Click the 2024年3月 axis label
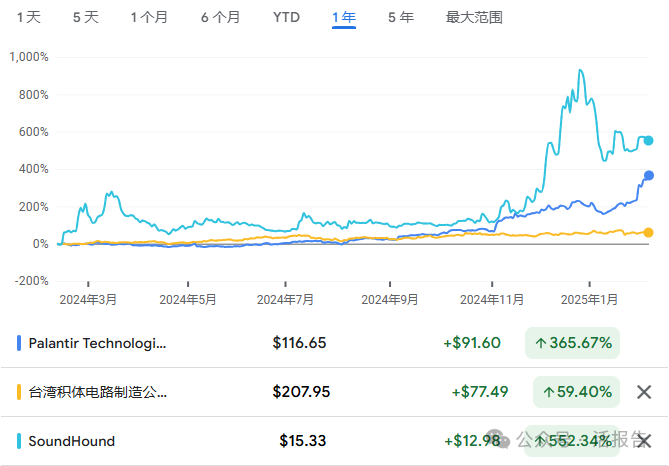669x466 pixels. coord(88,300)
